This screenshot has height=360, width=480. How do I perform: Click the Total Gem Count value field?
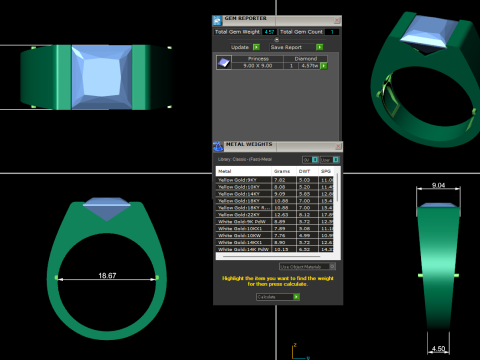332,32
